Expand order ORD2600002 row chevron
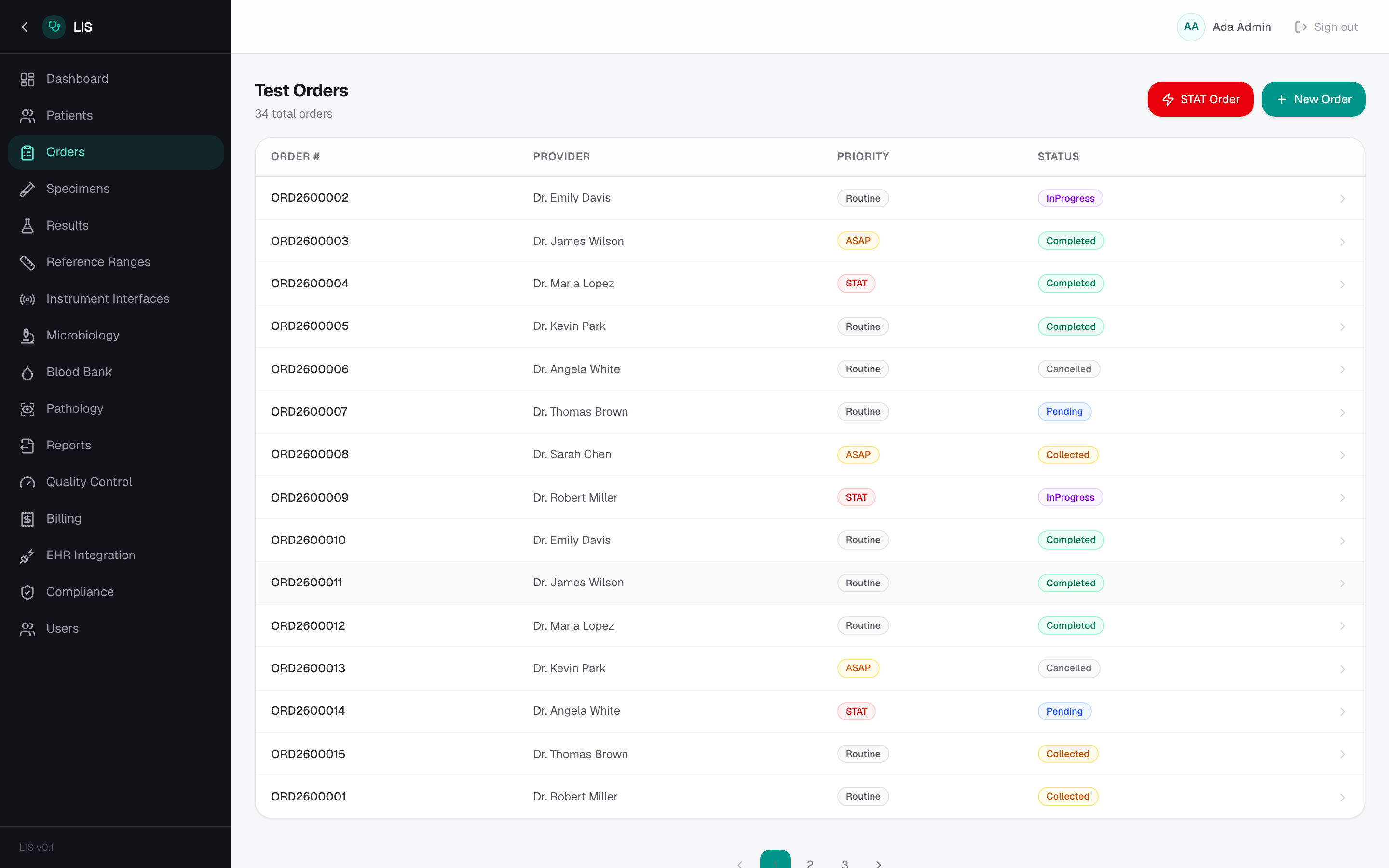Image resolution: width=1389 pixels, height=868 pixels. click(x=1342, y=199)
